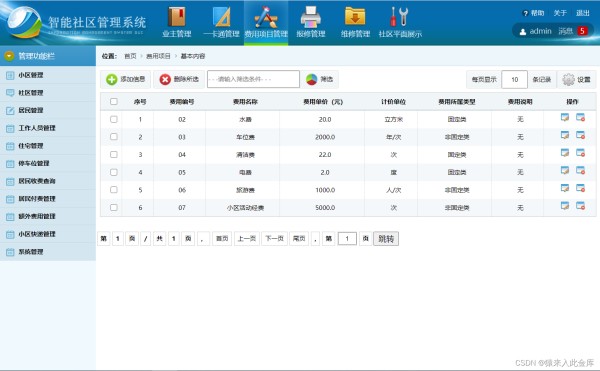Click the green 添加信息 add button

pos(126,79)
